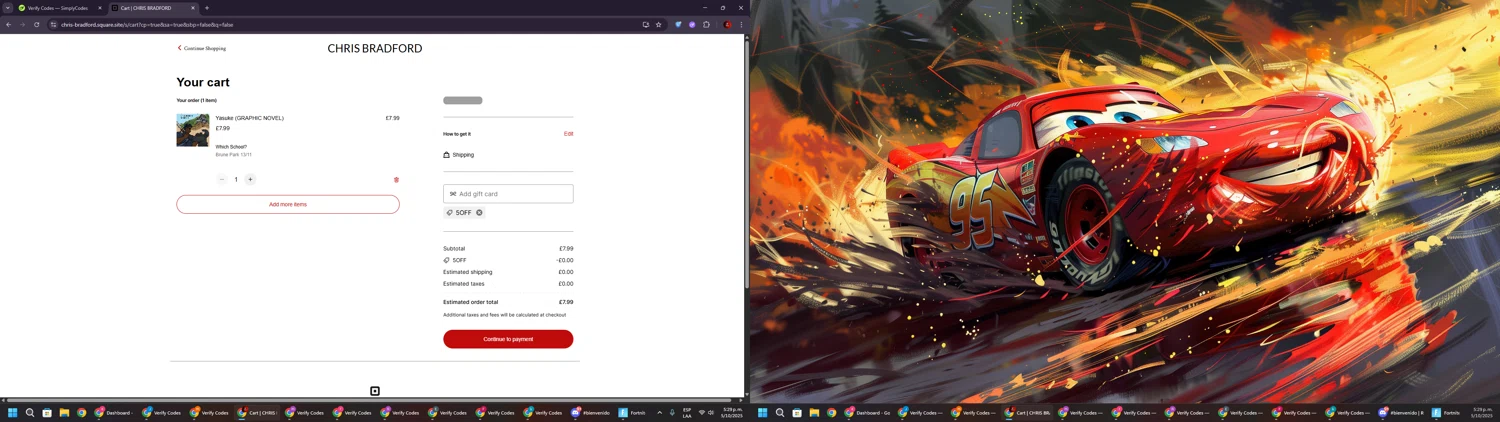Open the Chrome extensions puzzle icon

point(706,24)
